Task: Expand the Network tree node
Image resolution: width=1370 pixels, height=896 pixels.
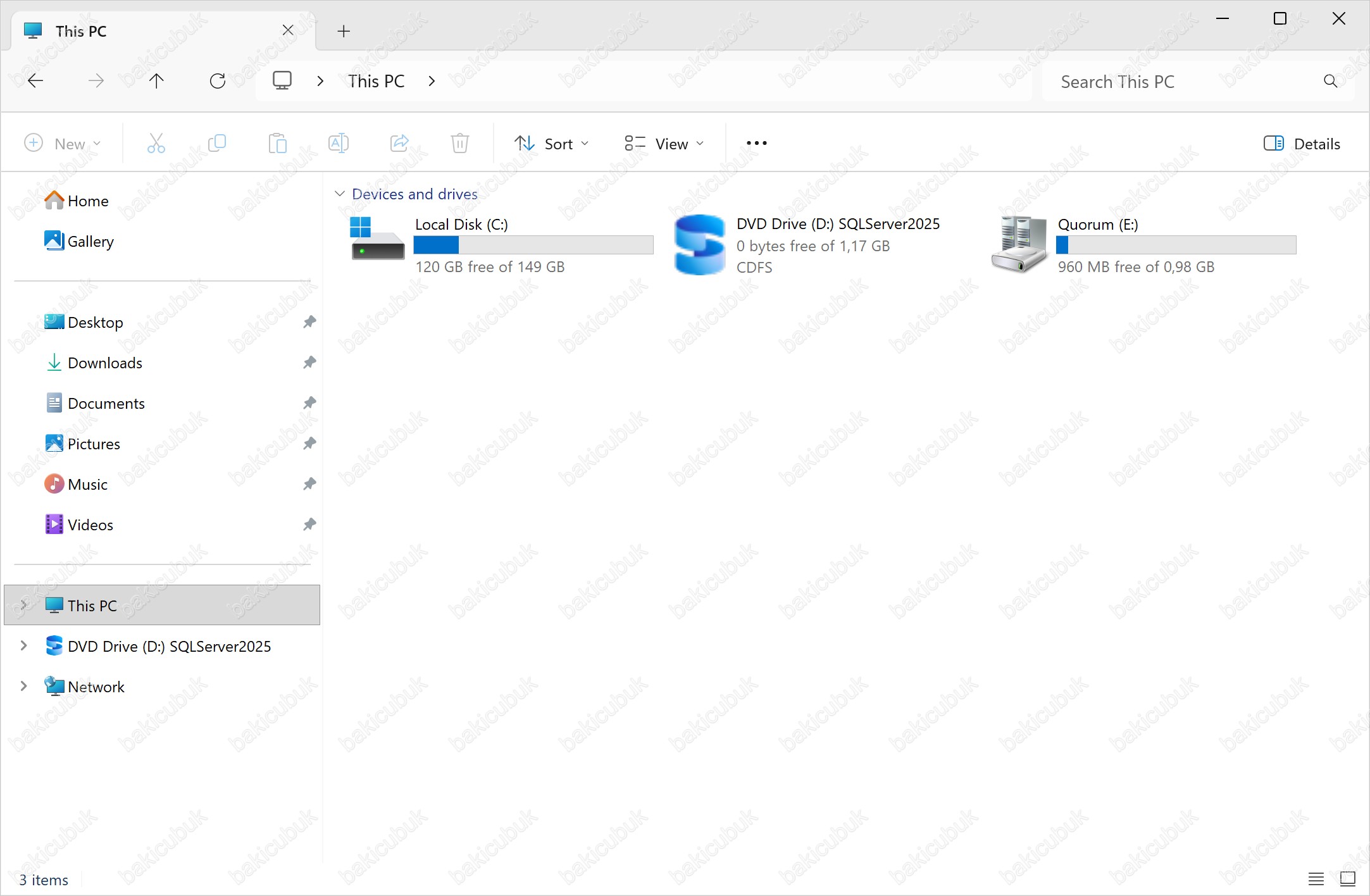Action: click(23, 687)
